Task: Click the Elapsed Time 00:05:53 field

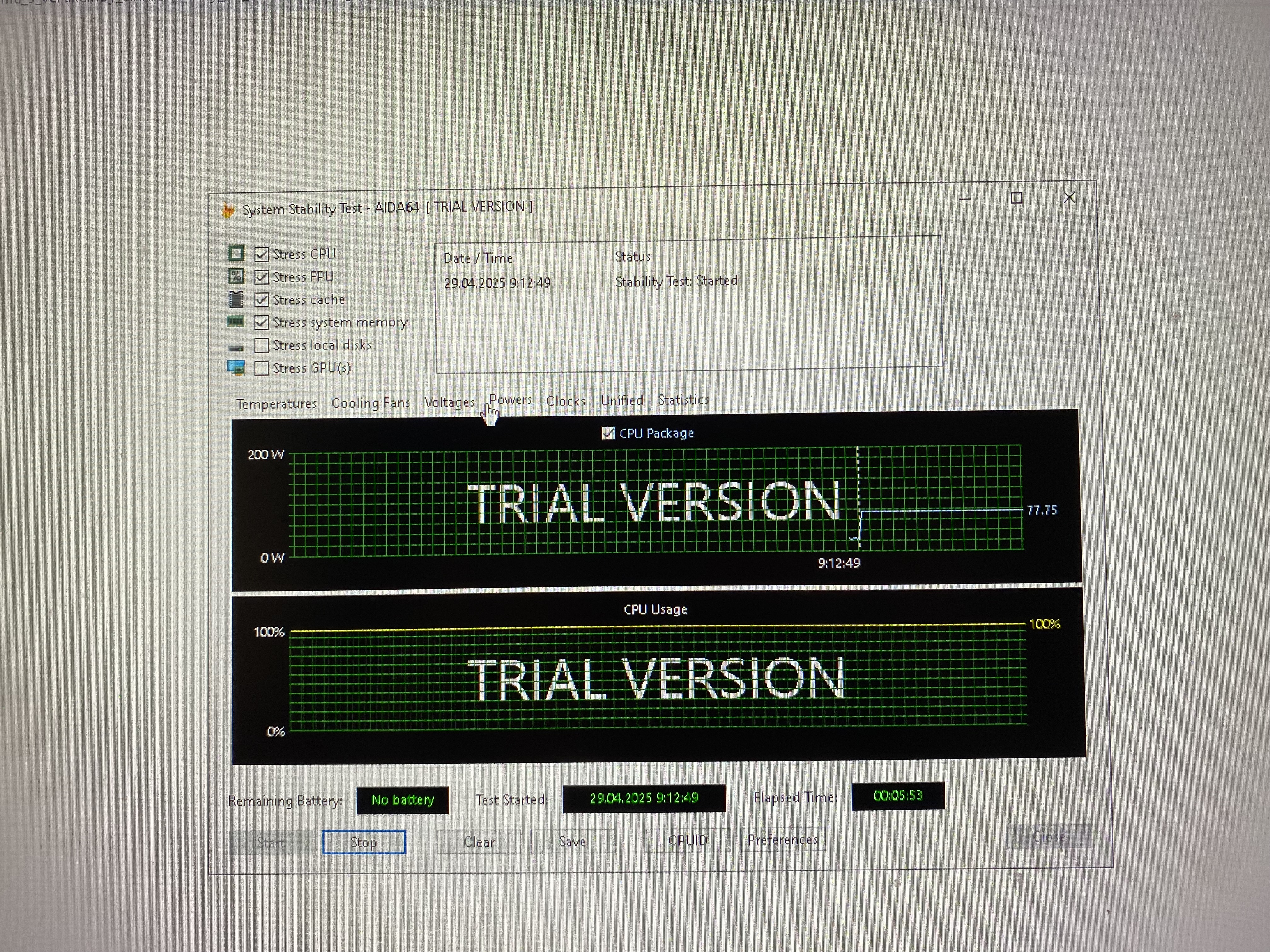Action: (x=898, y=796)
